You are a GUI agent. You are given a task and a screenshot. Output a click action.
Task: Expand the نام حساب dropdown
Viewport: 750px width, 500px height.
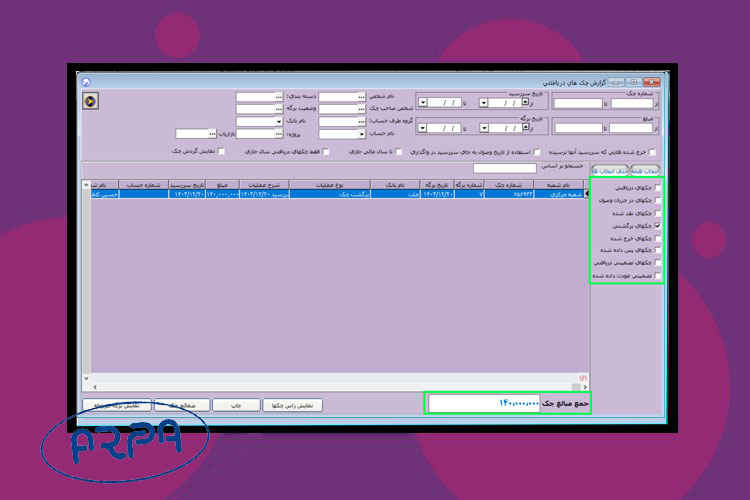point(360,133)
